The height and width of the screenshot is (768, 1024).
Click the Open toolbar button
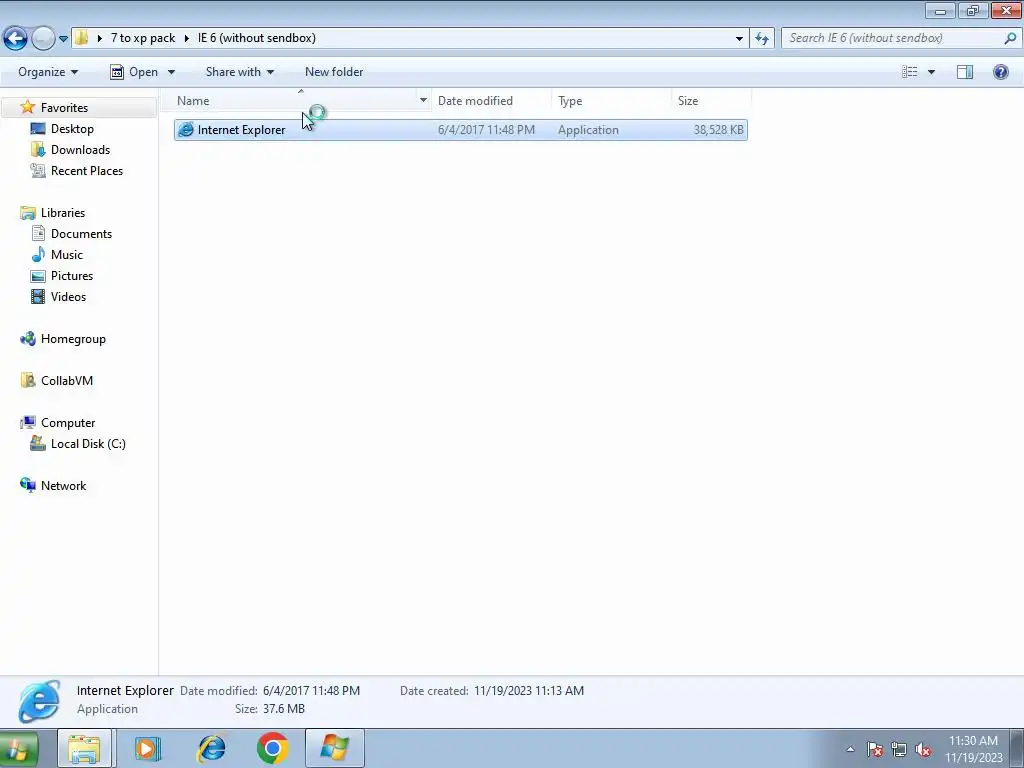(134, 72)
